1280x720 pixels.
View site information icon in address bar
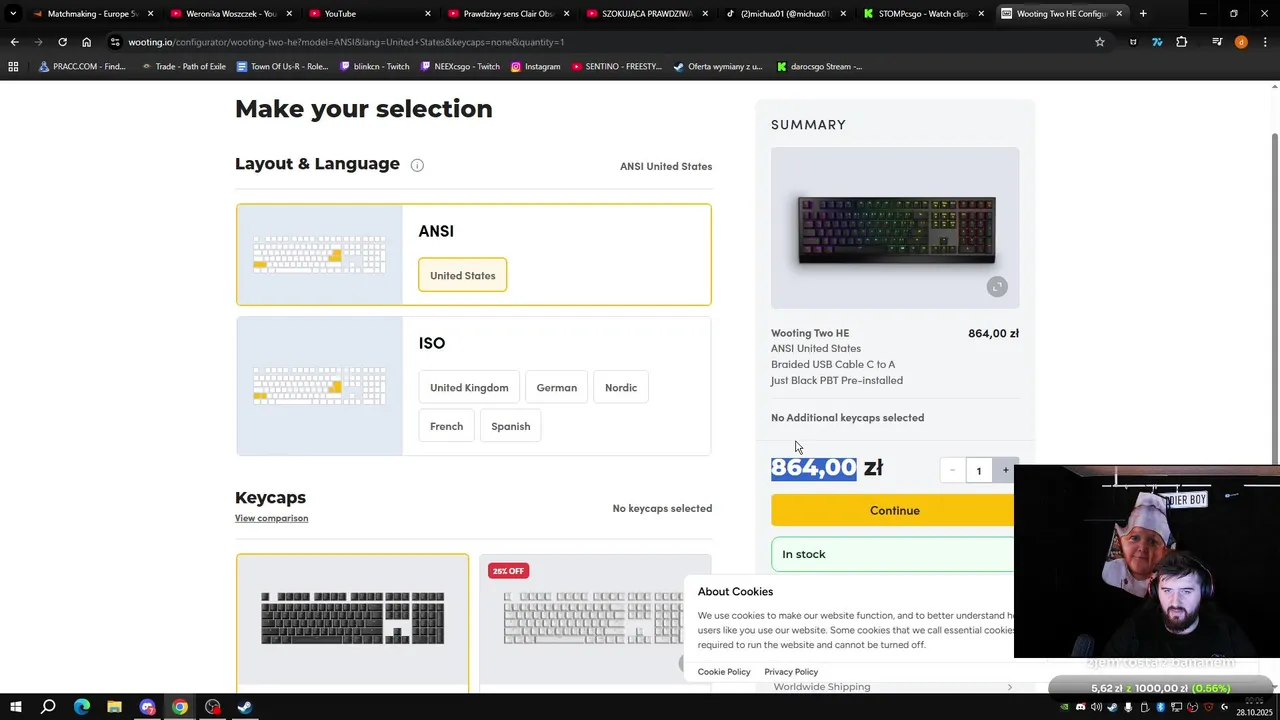pos(116,42)
